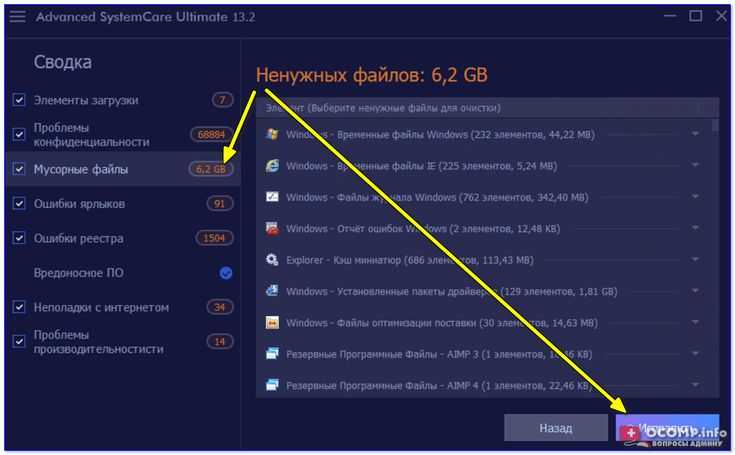Expand the Отчёт ошибок Windows row arrow
735x455 pixels.
pos(695,228)
